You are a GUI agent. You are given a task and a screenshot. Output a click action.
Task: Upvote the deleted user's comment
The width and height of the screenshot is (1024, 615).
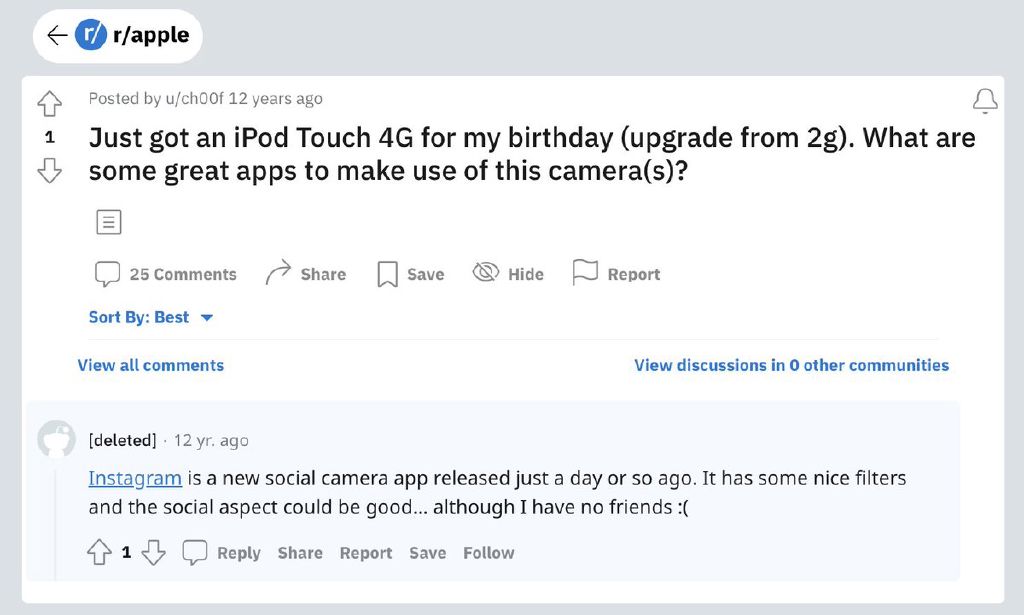[x=99, y=553]
